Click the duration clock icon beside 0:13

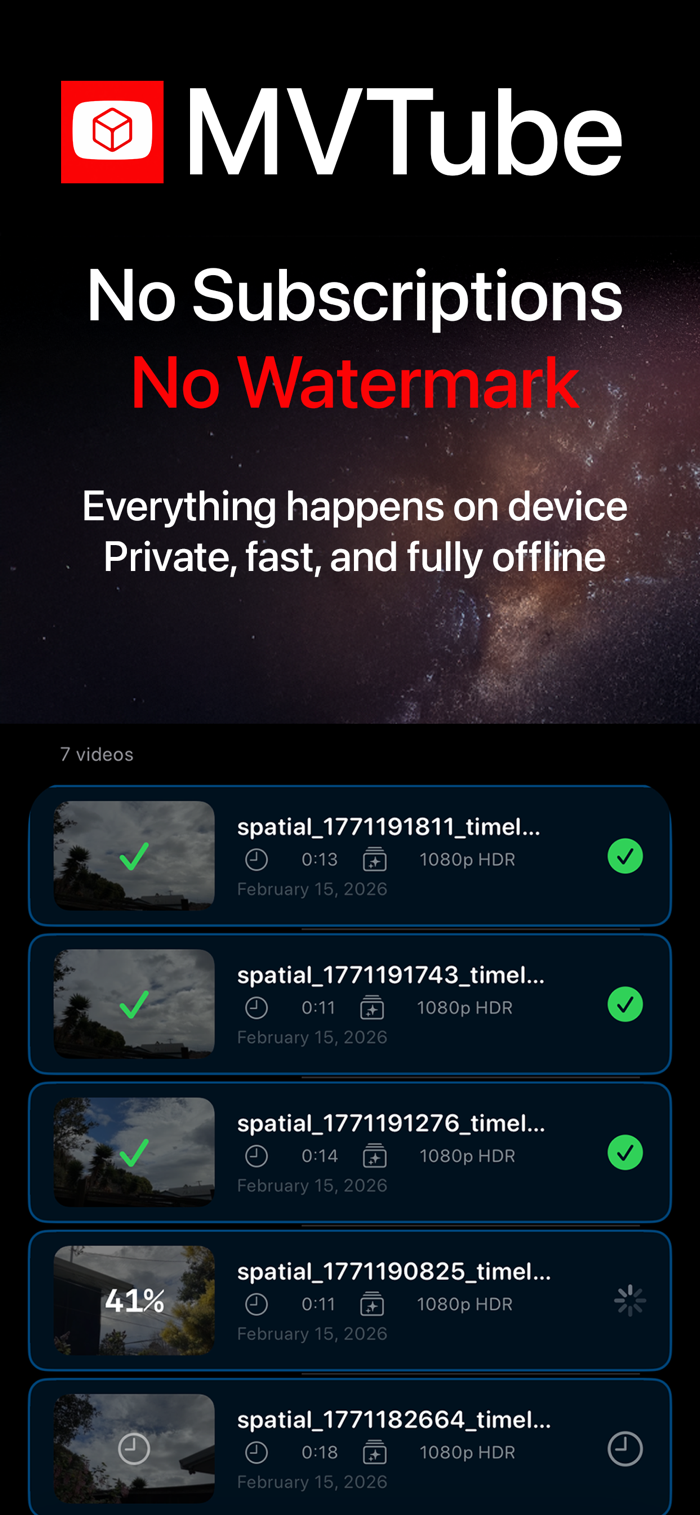256,859
